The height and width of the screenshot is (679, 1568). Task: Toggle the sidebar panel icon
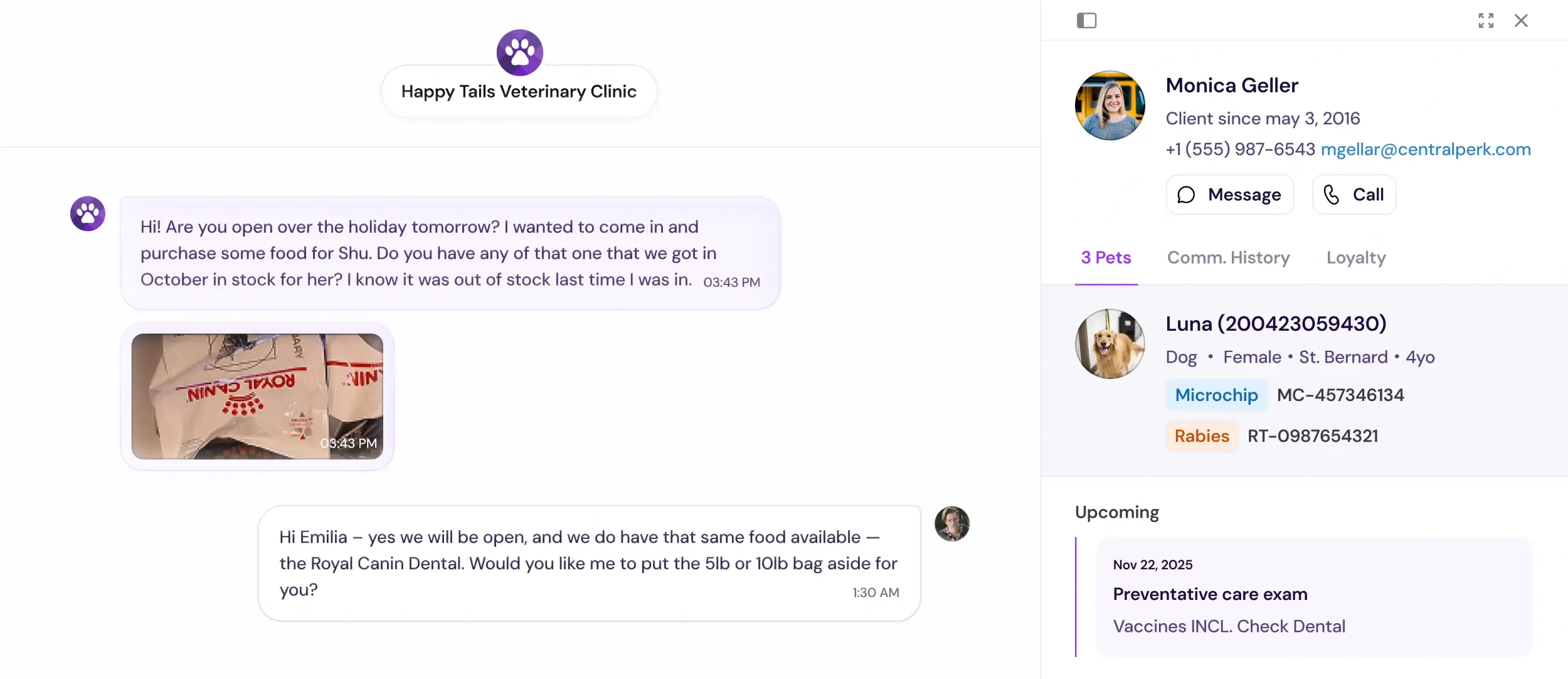tap(1086, 21)
